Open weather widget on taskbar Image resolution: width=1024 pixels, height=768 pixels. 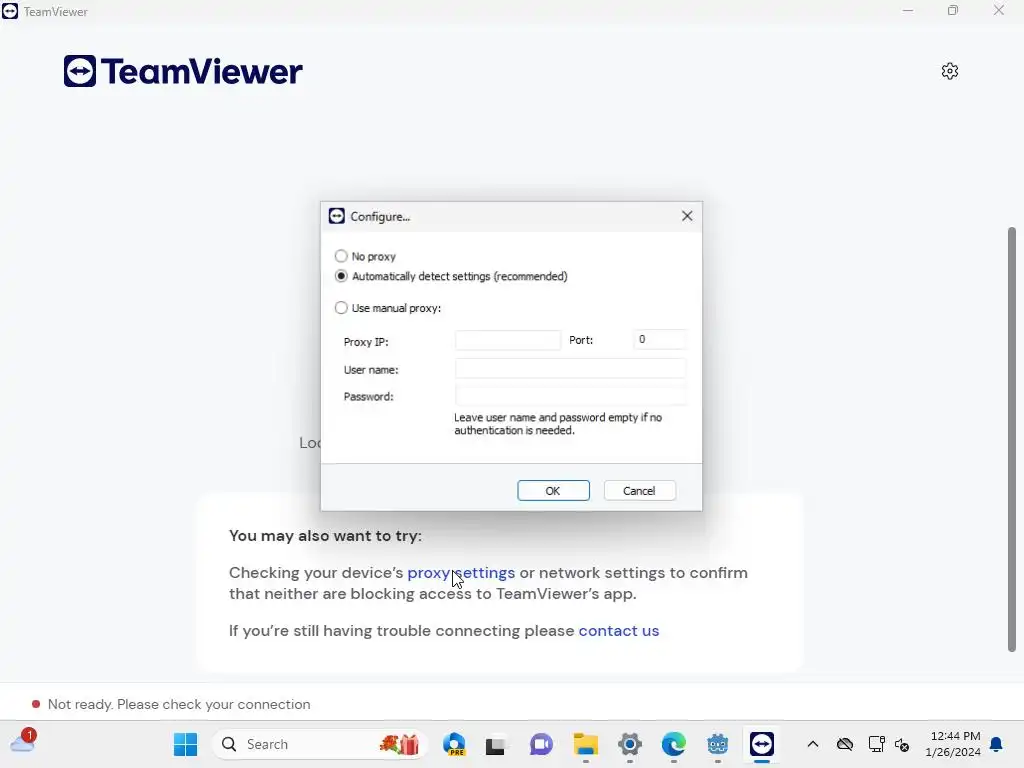[x=23, y=742]
